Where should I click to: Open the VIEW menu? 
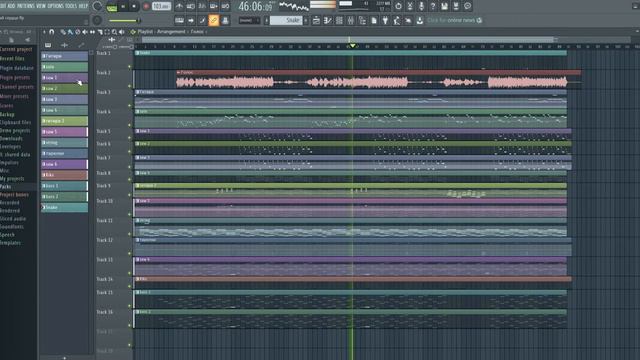click(41, 6)
